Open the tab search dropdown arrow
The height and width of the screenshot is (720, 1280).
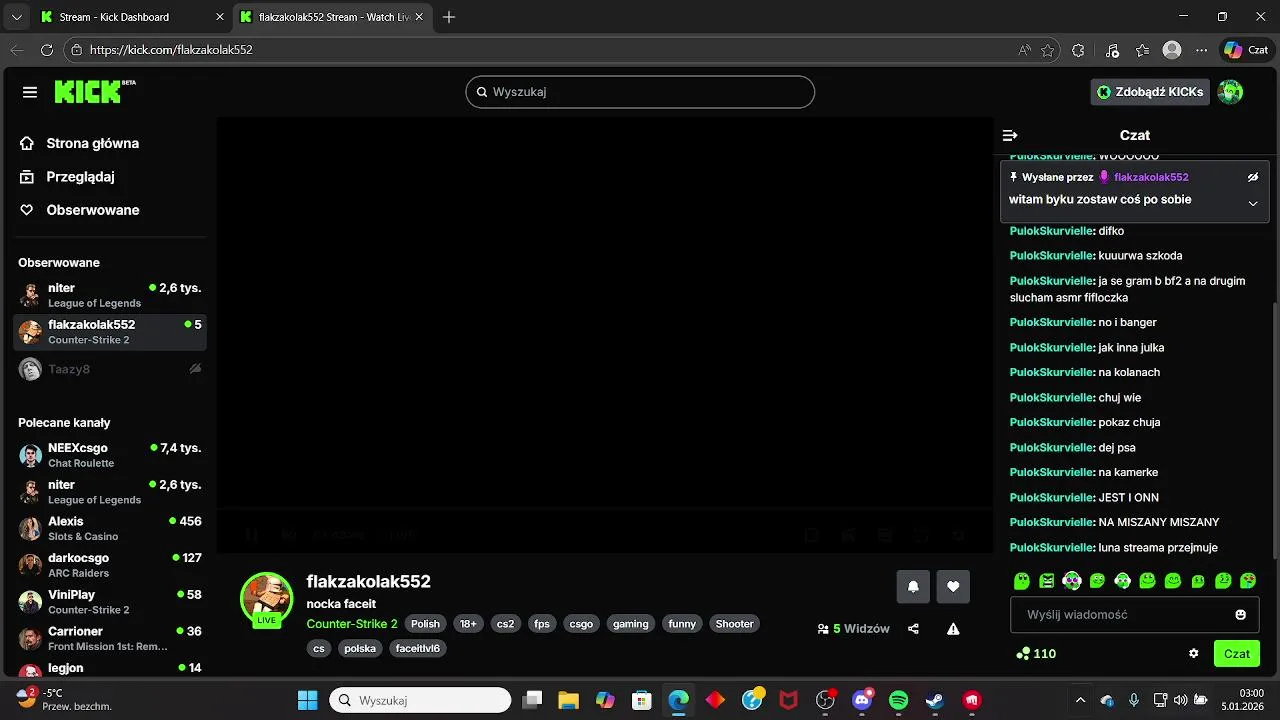(16, 17)
